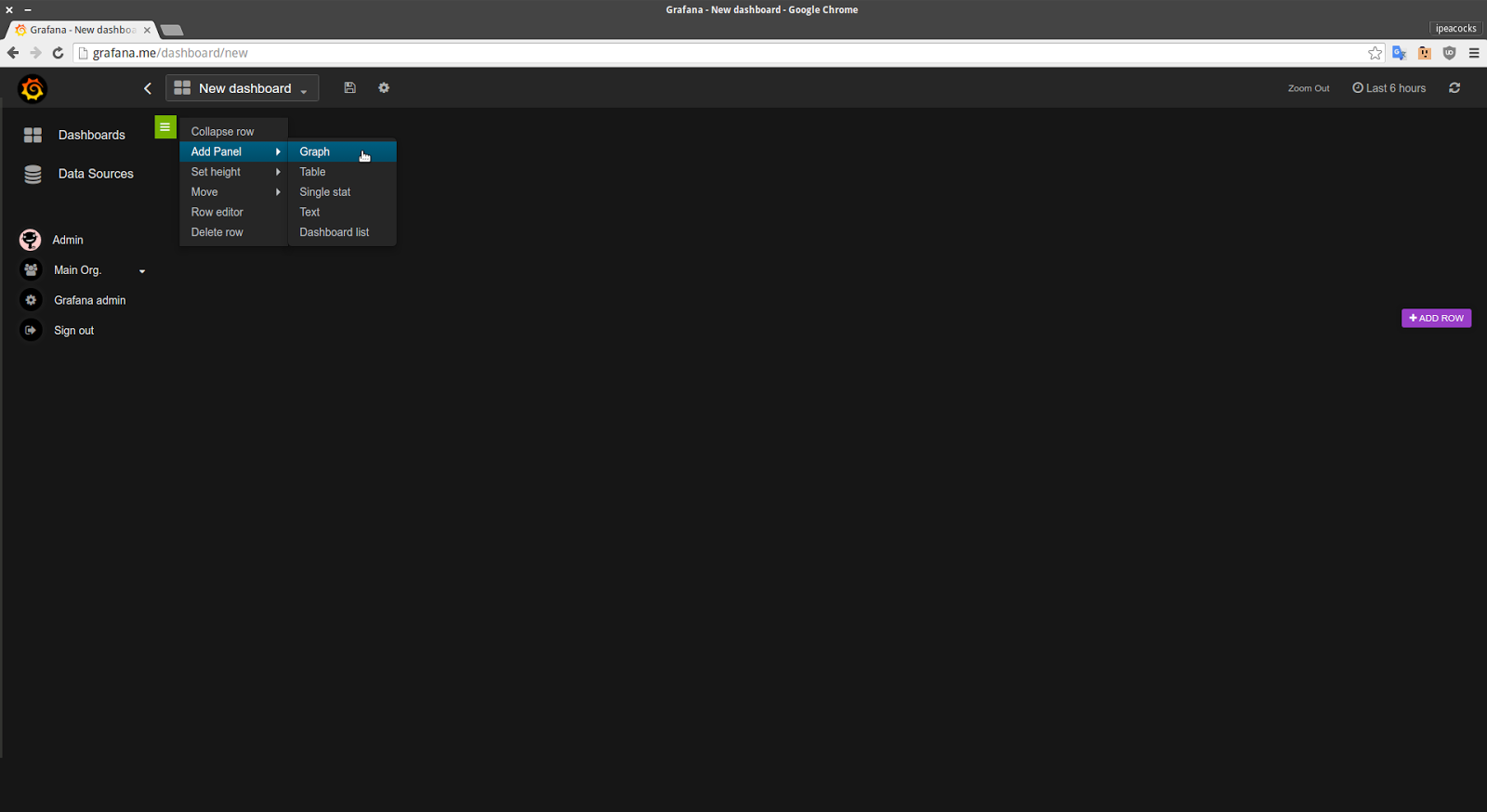
Task: Reload the page in Chrome
Action: click(58, 53)
